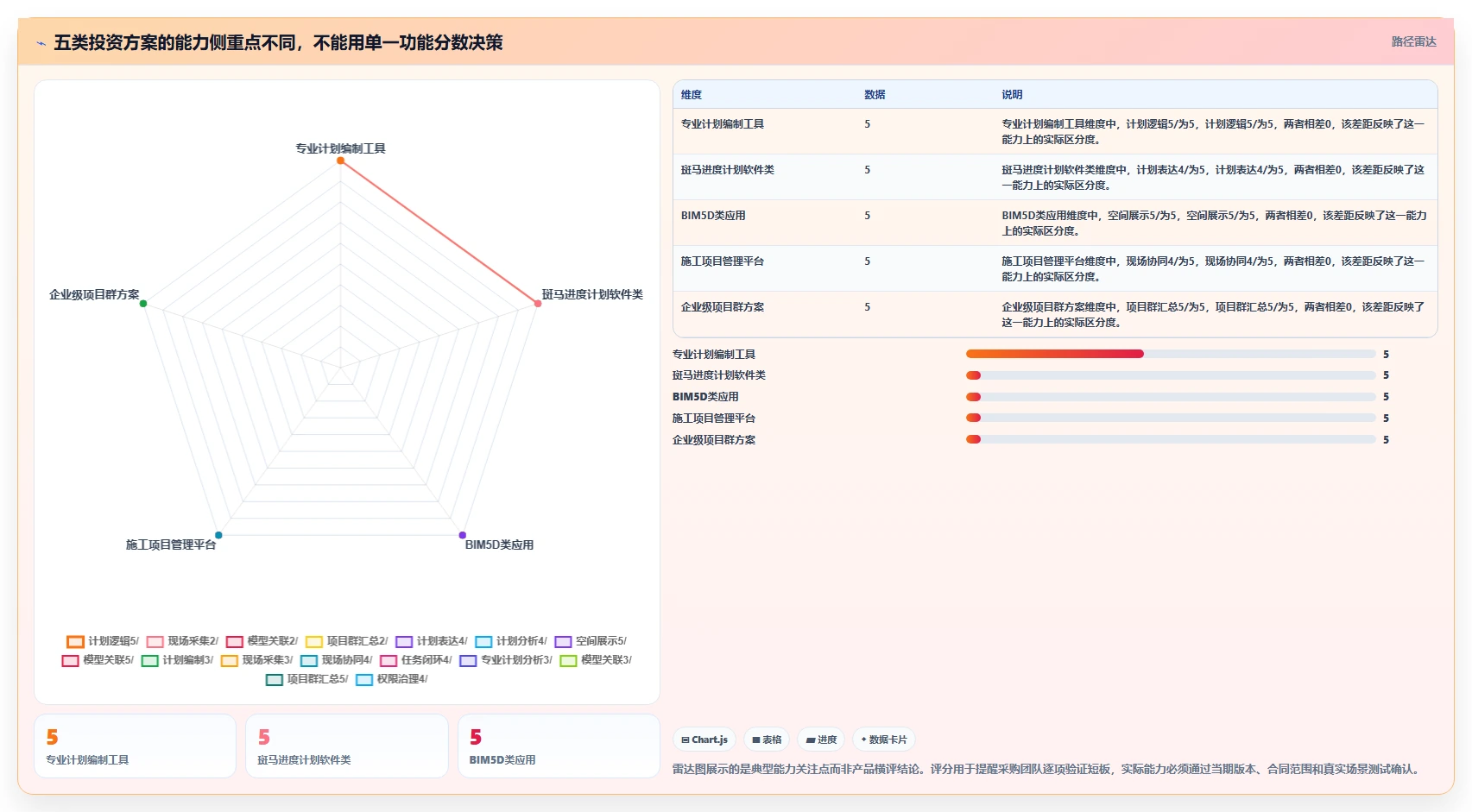Click the 表格 chip
The height and width of the screenshot is (812, 1472).
tap(767, 740)
